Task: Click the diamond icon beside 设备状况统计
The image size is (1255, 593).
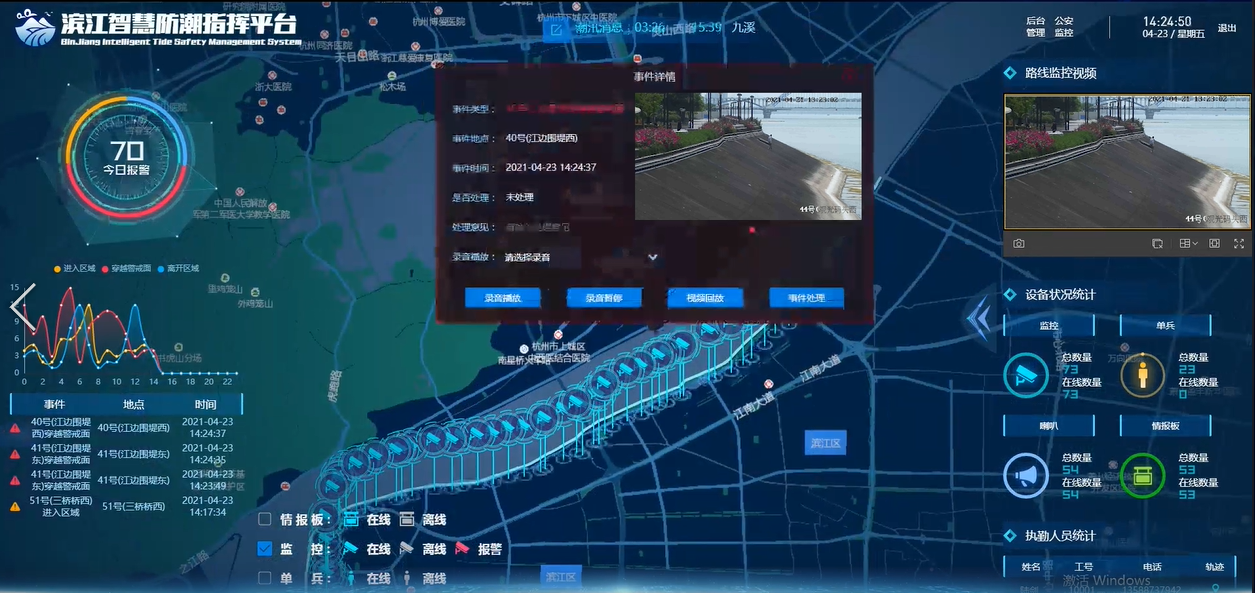Action: (x=1011, y=294)
